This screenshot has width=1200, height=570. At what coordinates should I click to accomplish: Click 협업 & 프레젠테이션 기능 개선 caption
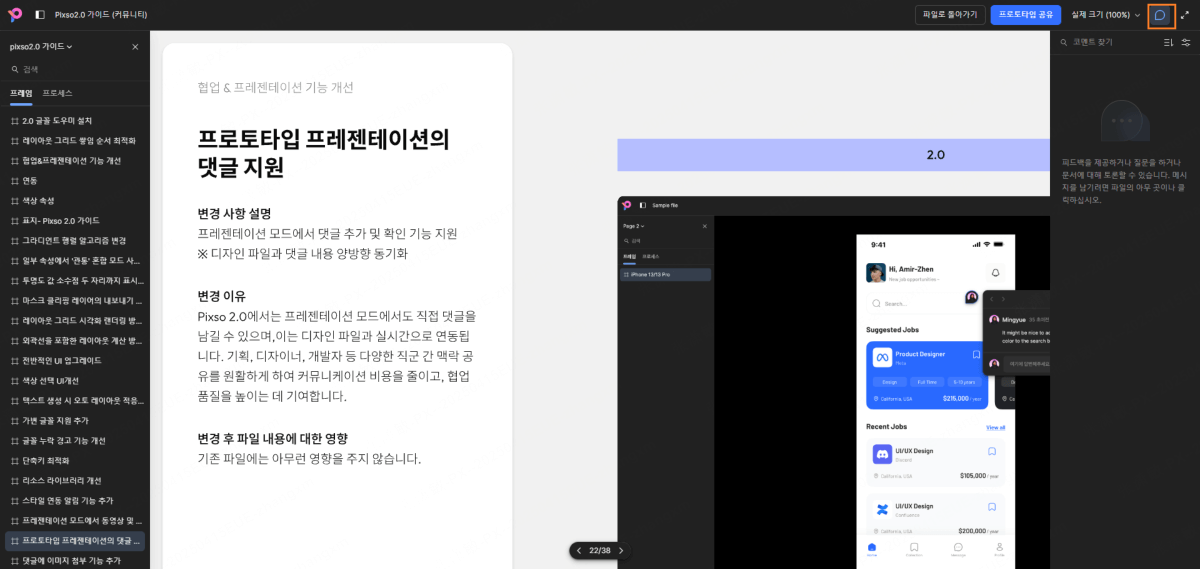click(275, 87)
